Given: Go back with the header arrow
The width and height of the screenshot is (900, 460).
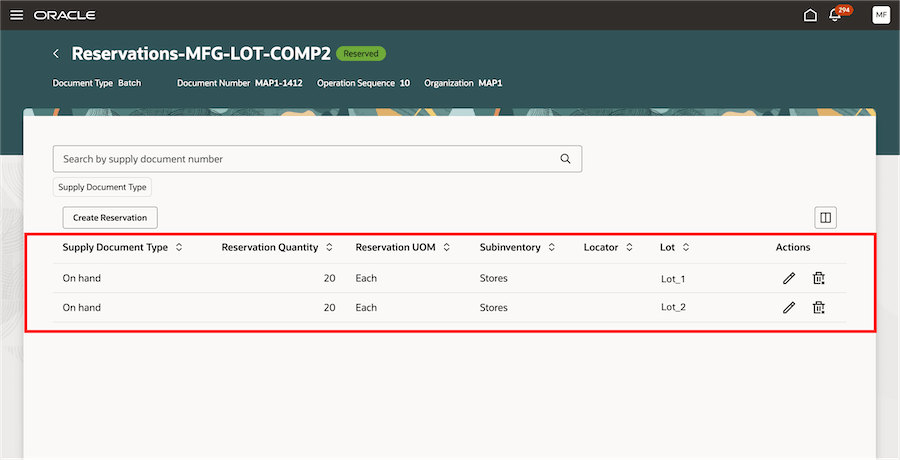Looking at the screenshot, I should coord(56,53).
